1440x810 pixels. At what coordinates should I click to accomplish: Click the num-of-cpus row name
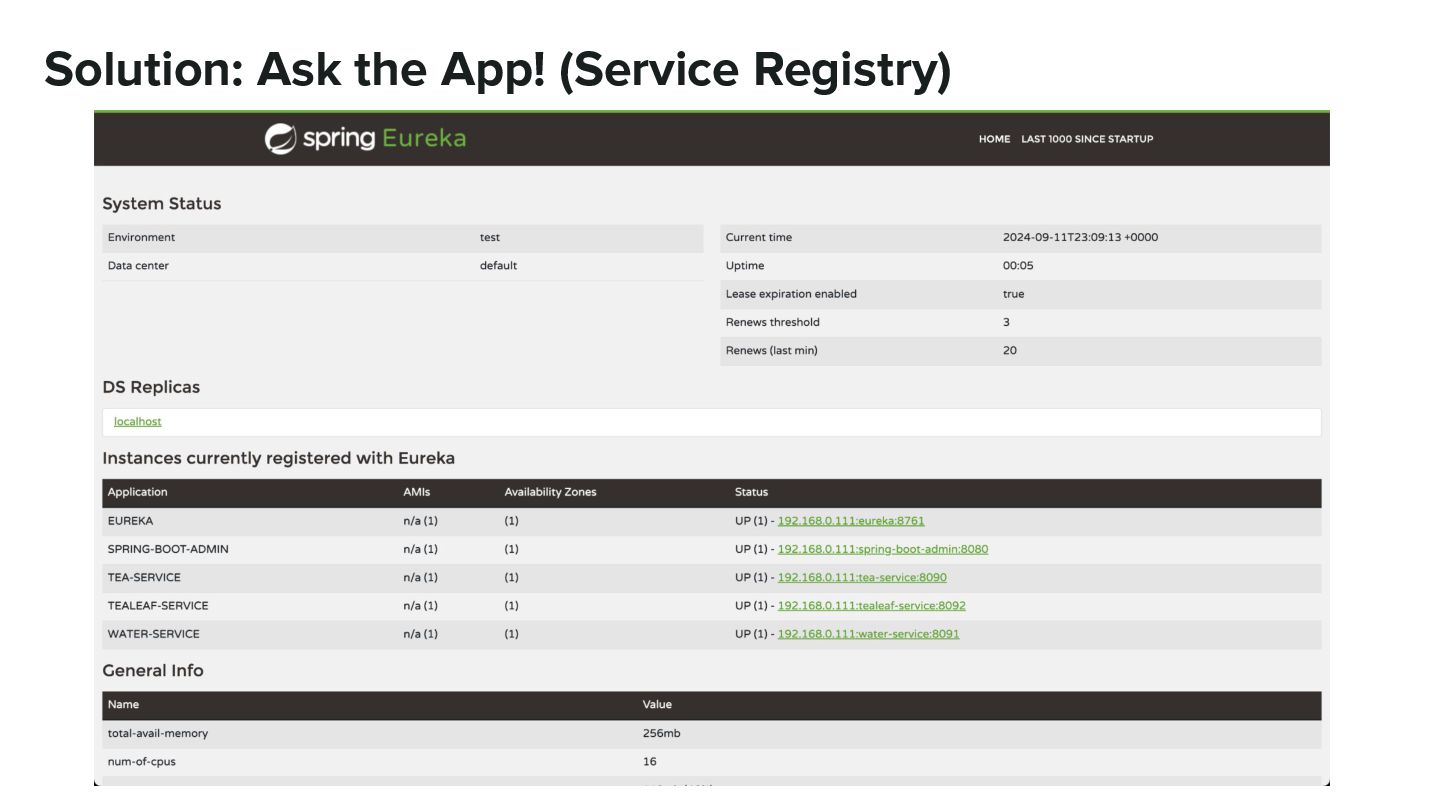point(142,761)
